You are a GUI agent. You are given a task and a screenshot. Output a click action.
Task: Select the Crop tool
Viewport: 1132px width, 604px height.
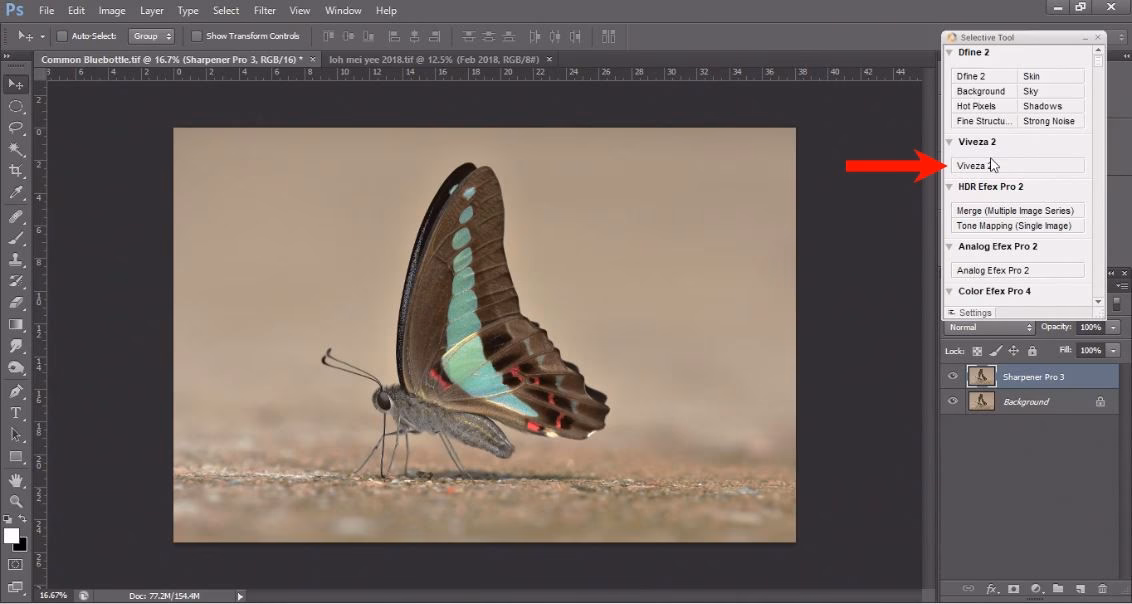click(x=14, y=169)
